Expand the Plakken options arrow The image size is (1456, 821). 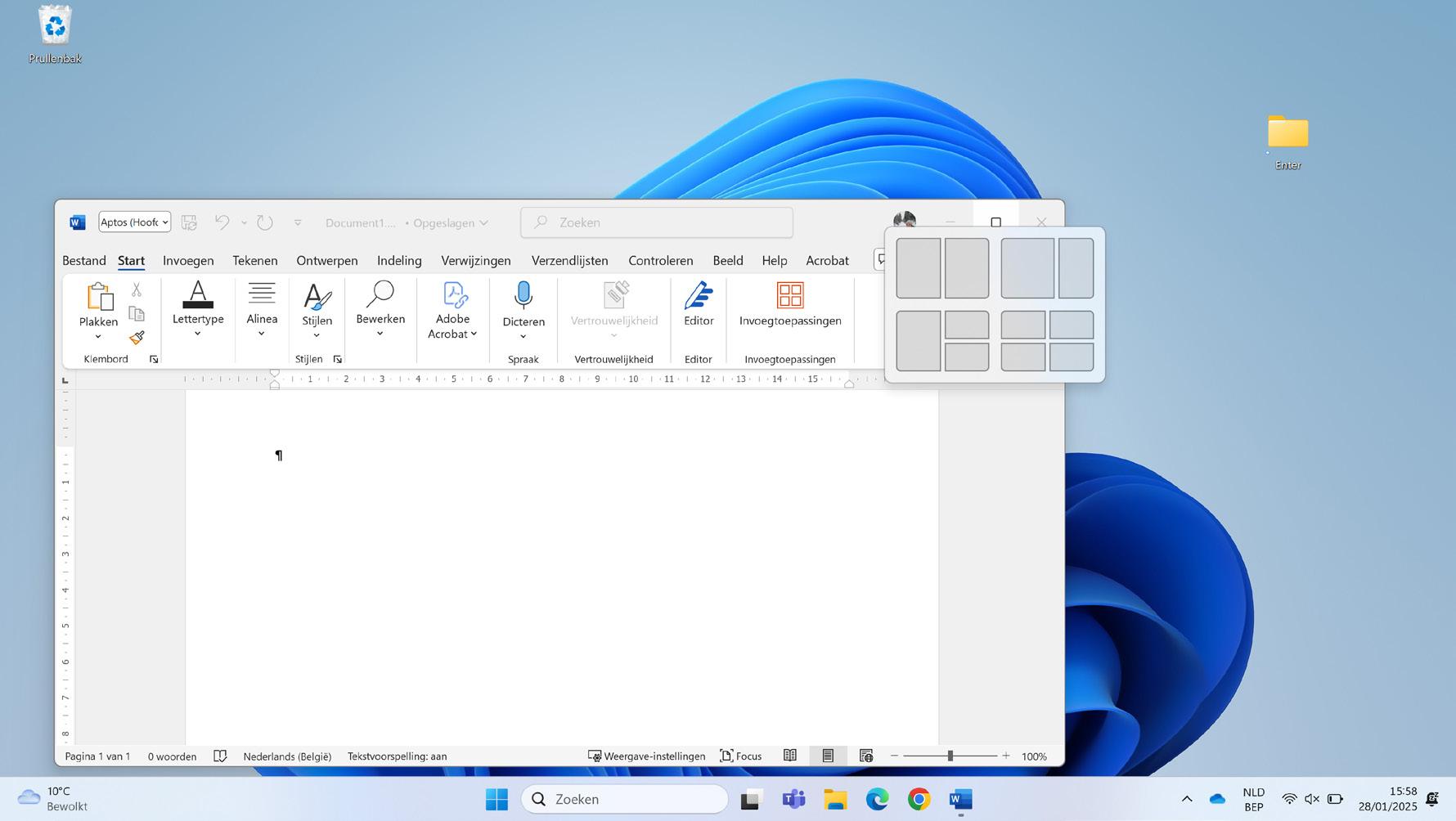coord(98,337)
